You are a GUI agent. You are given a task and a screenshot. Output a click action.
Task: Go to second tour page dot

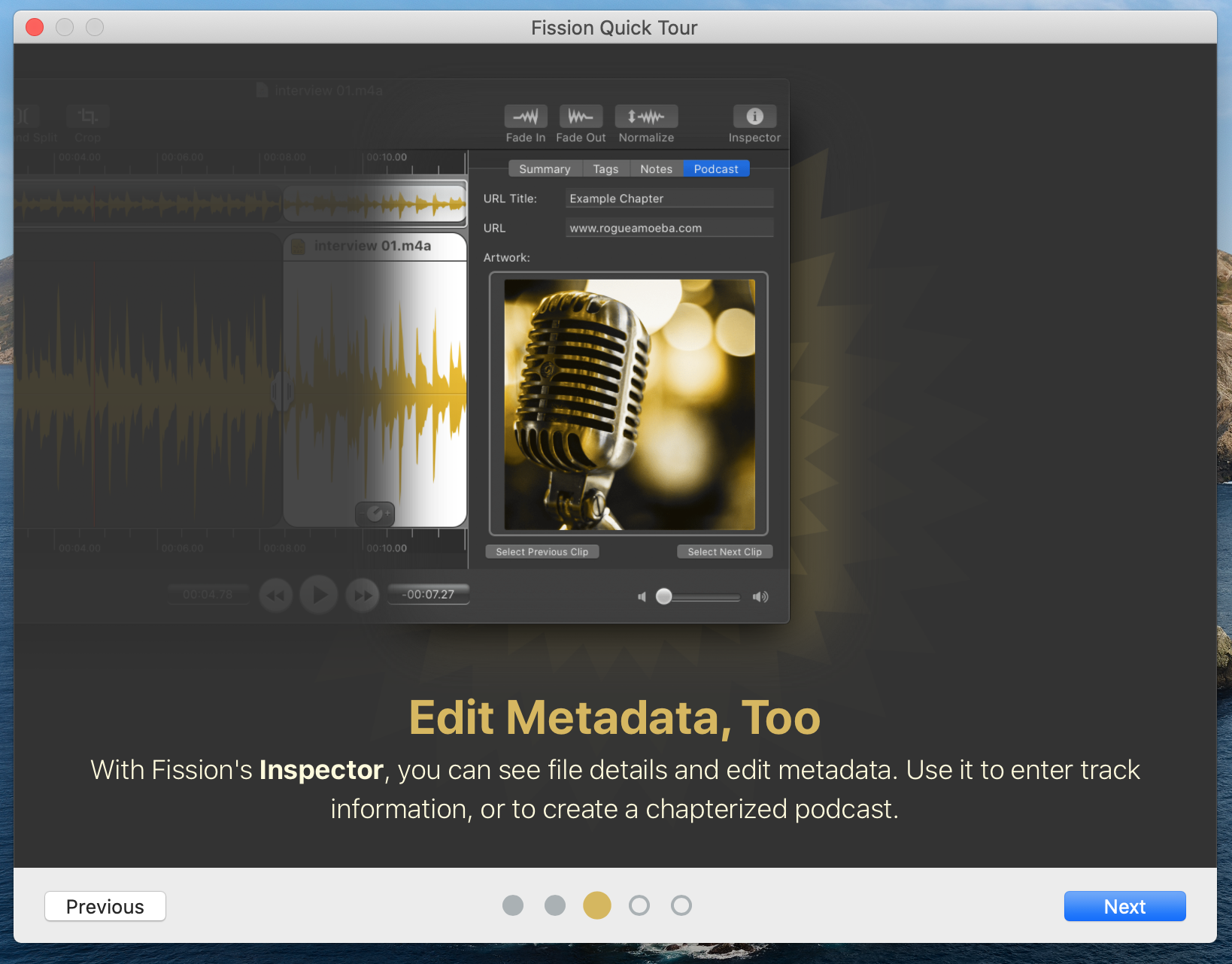point(555,905)
